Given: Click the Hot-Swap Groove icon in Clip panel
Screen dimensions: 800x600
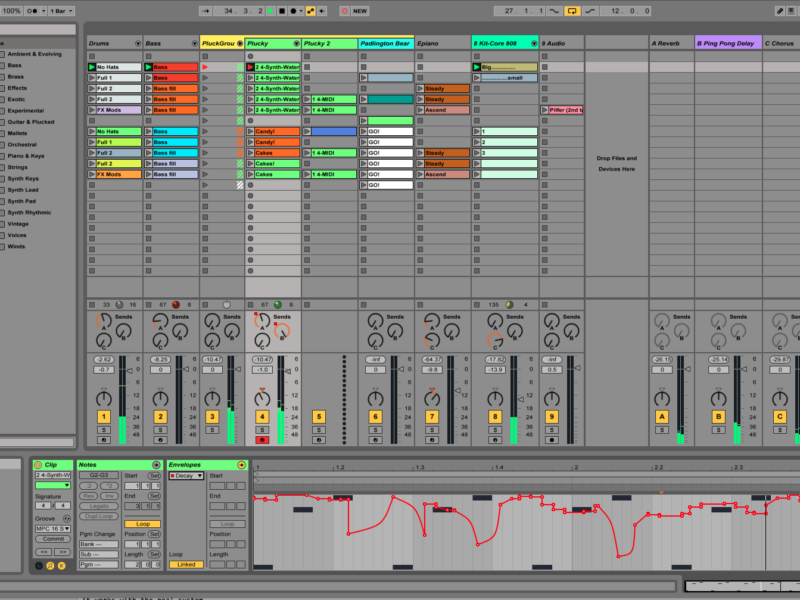Looking at the screenshot, I should (68, 520).
